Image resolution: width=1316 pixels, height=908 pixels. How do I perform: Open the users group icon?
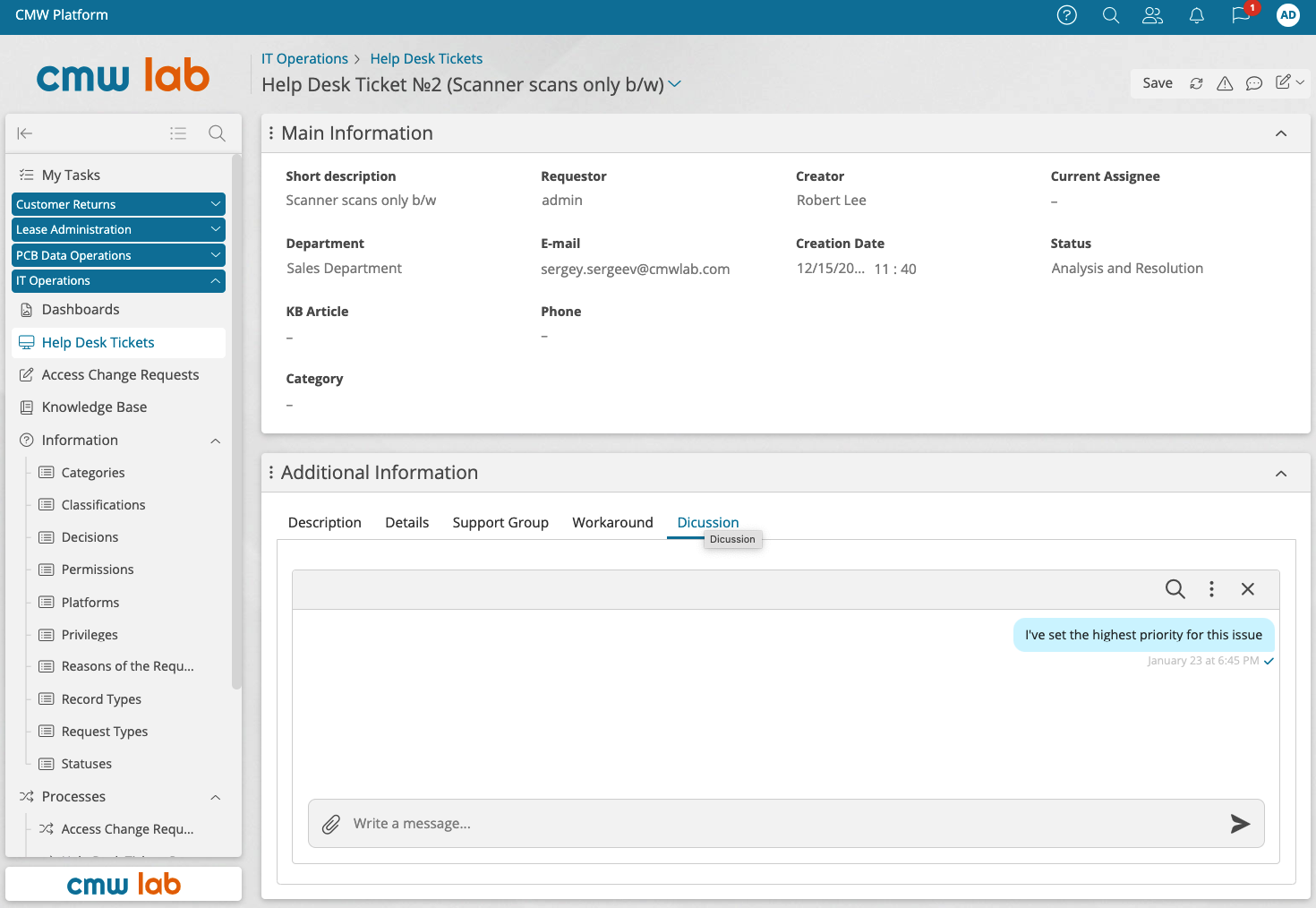[1153, 15]
